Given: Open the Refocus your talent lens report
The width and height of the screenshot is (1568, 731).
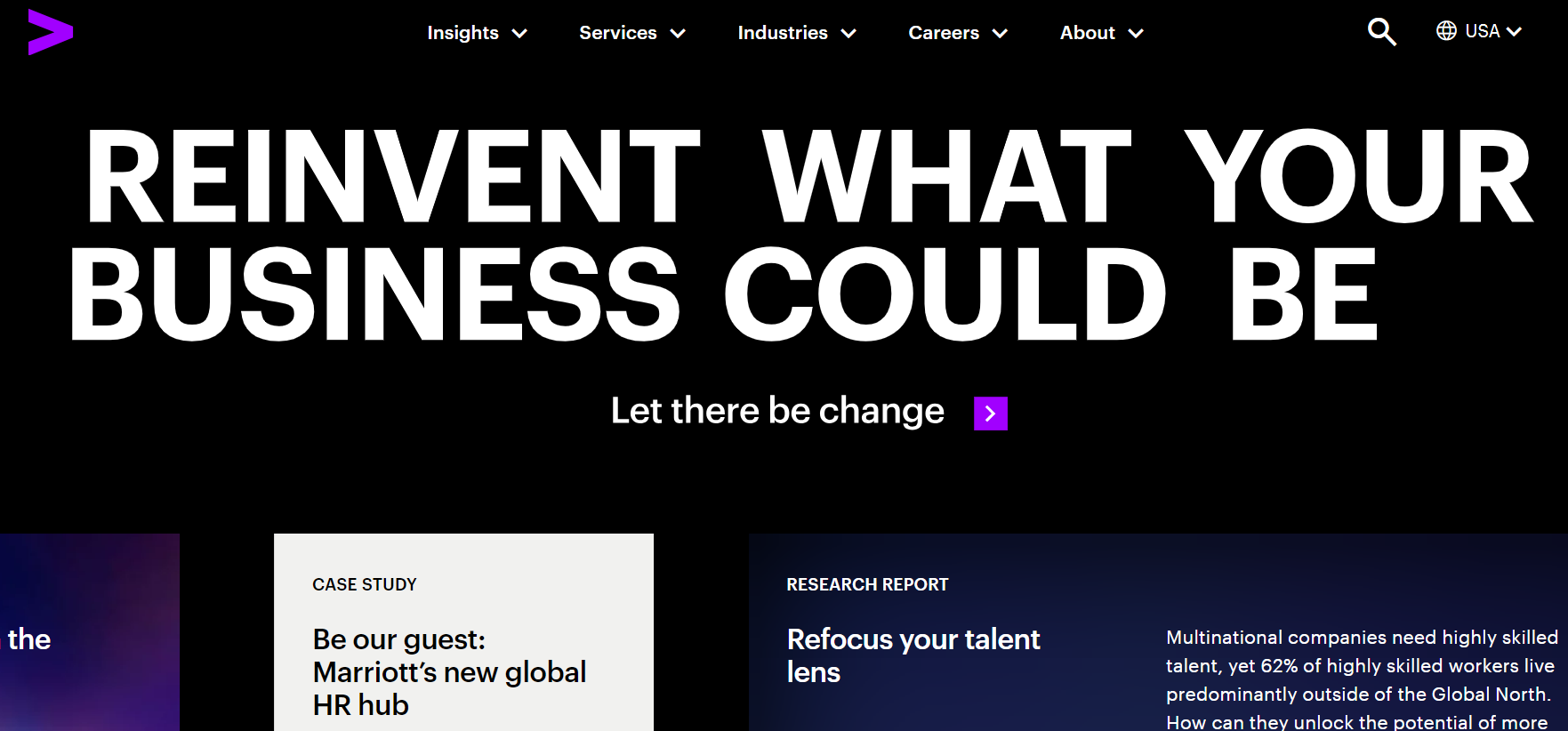Looking at the screenshot, I should pyautogui.click(x=913, y=655).
